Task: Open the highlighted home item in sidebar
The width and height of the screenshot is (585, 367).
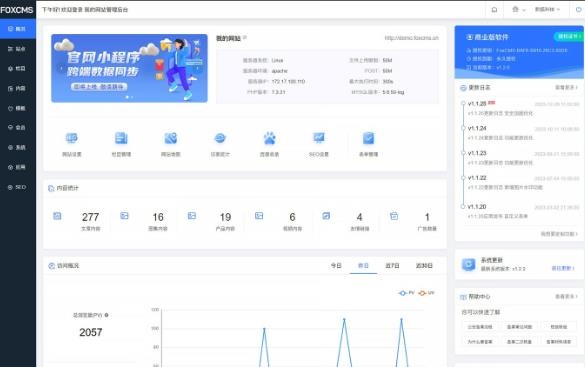Action: (18, 29)
